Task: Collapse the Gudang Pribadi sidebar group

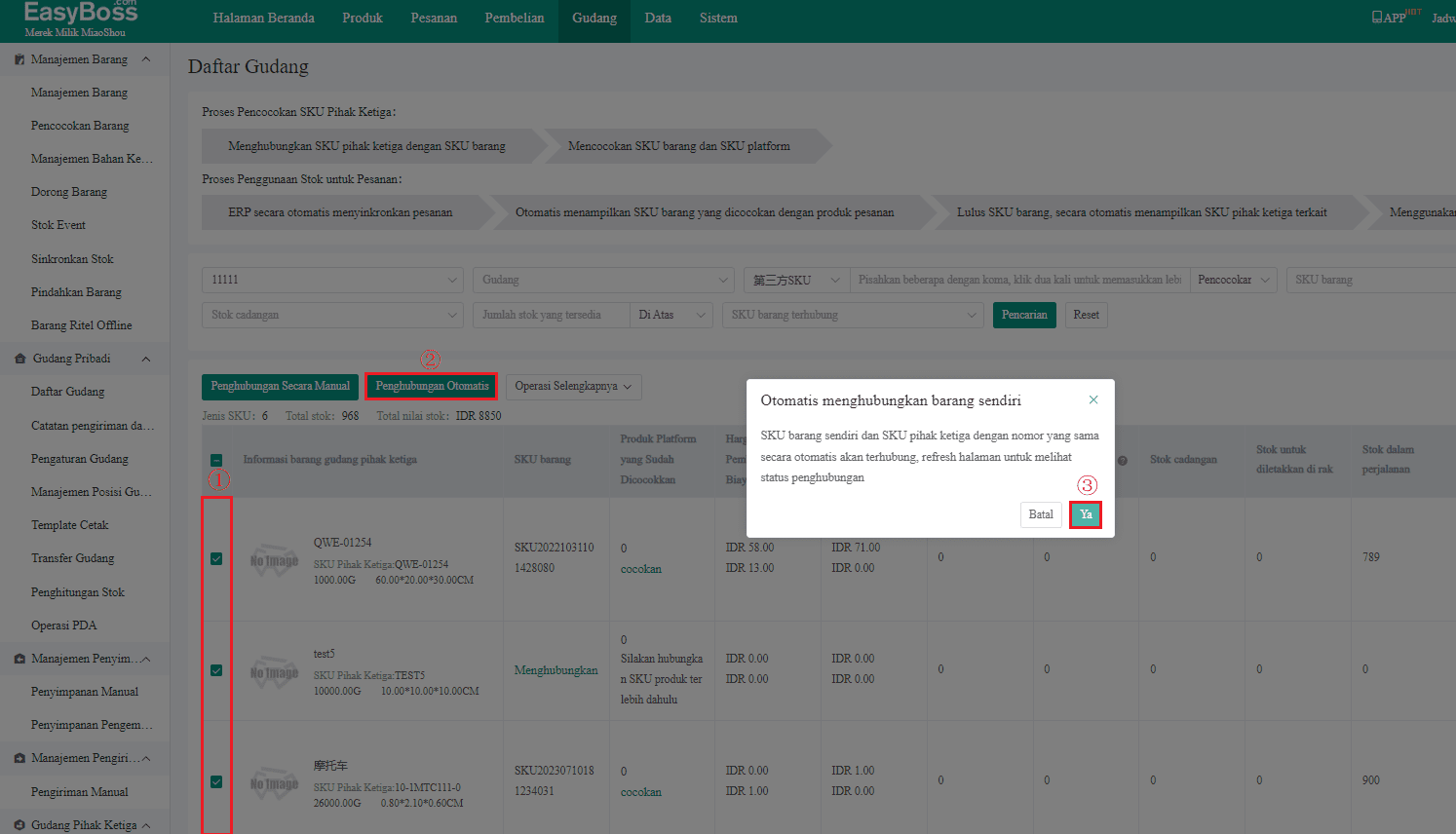Action: click(x=146, y=359)
